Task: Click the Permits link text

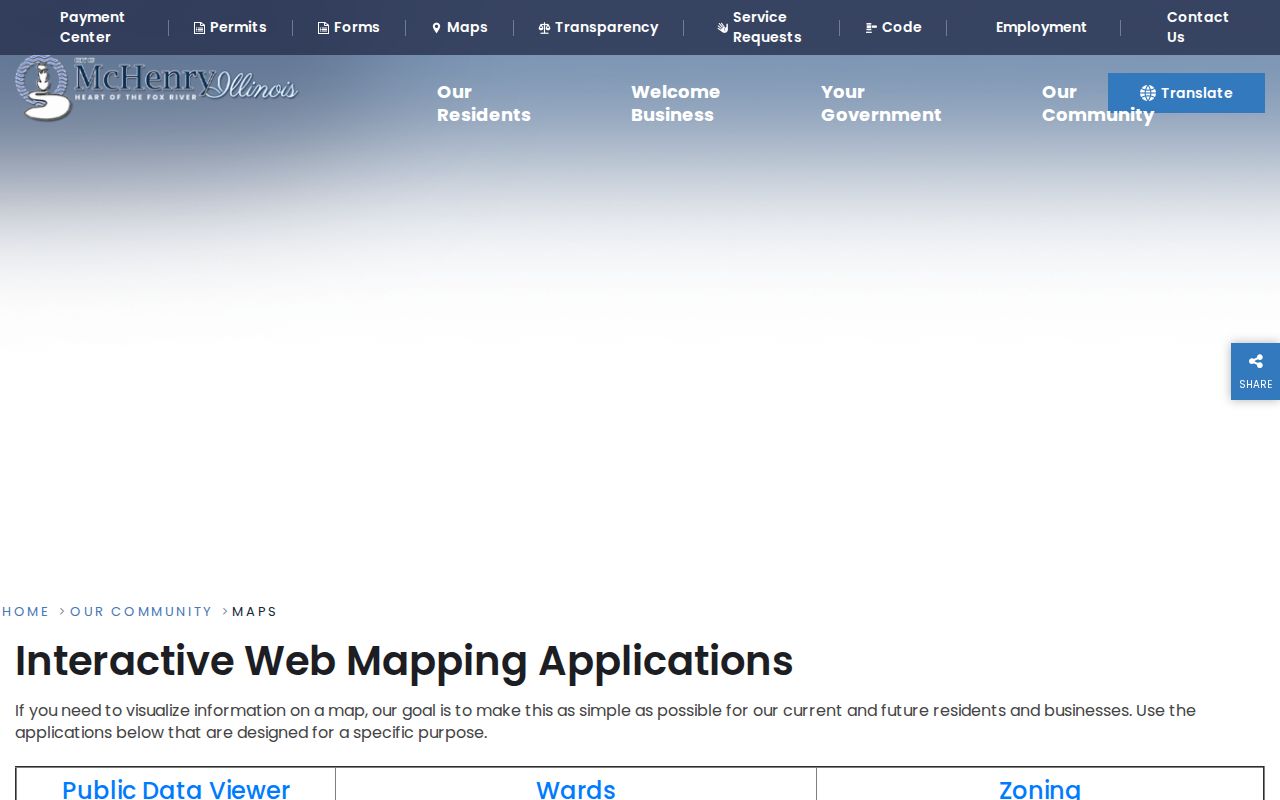Action: tap(238, 27)
